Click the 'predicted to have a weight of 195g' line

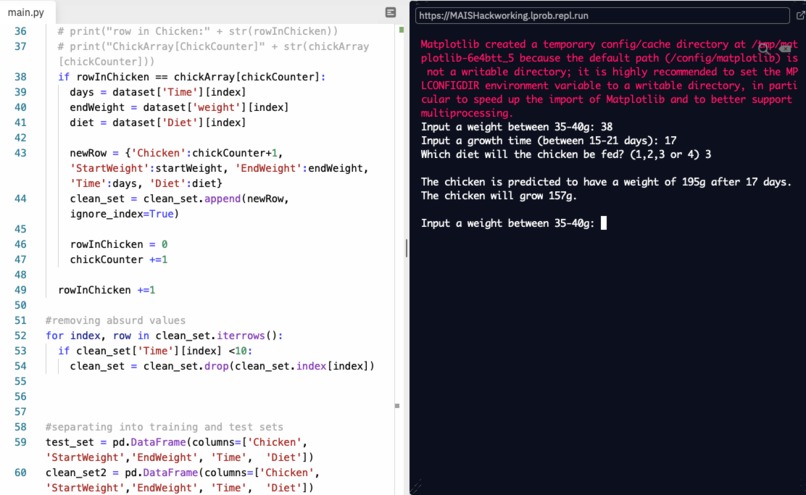[x=606, y=181]
